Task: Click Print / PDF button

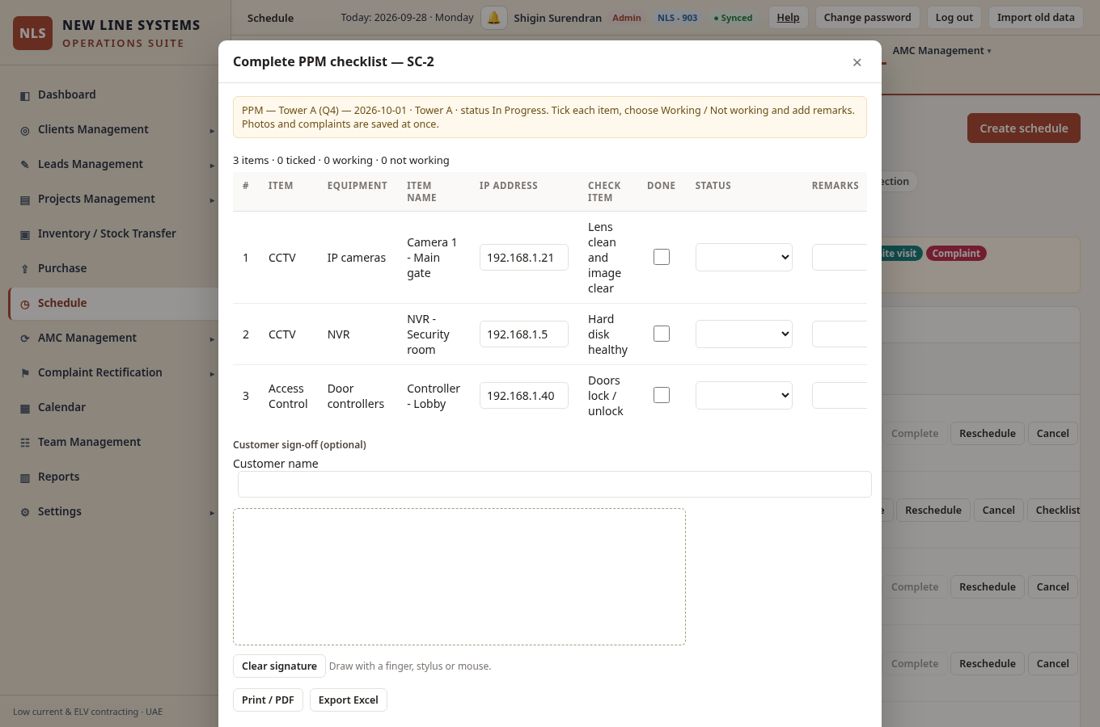Action: [268, 700]
